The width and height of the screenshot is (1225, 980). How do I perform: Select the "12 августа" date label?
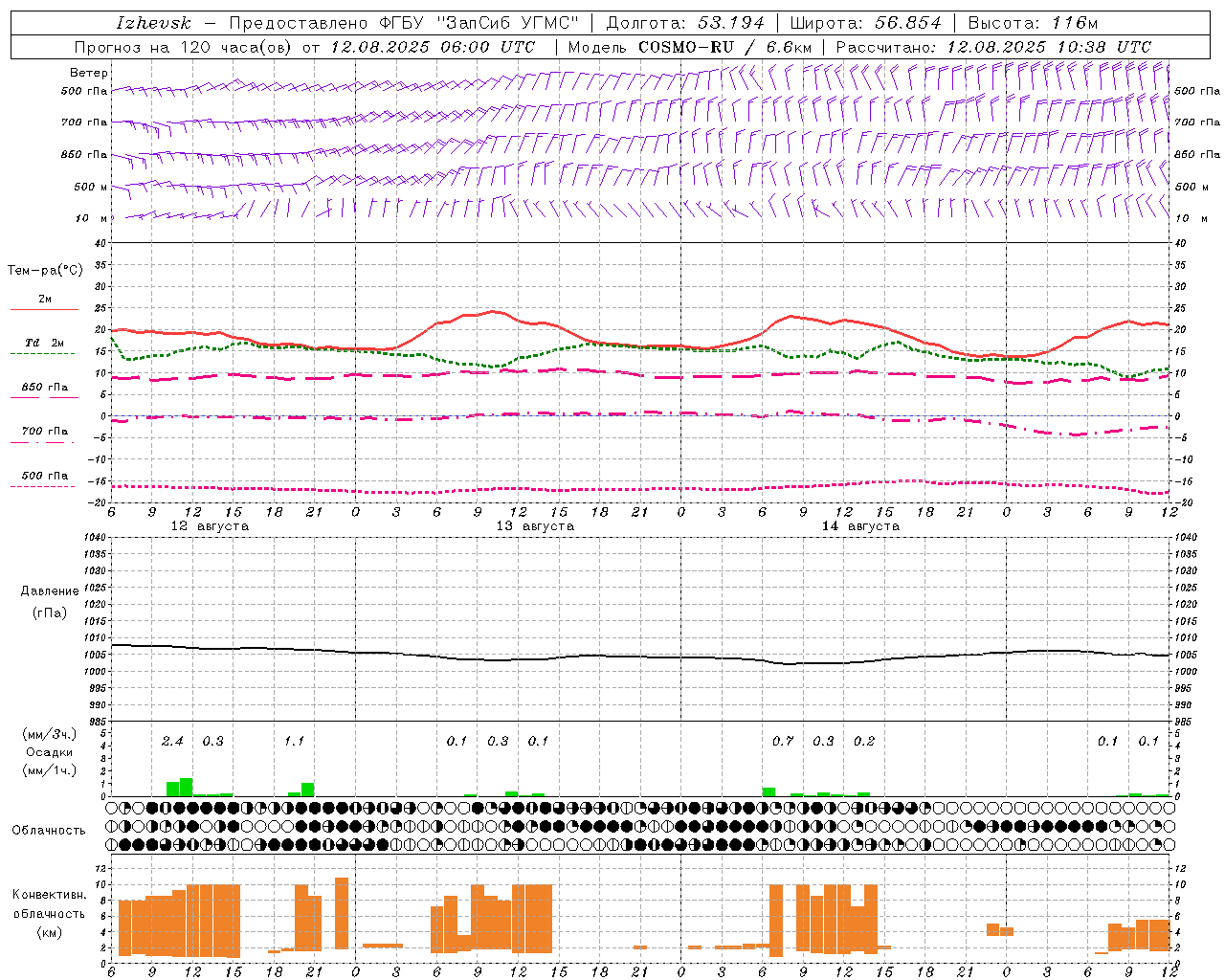click(x=210, y=526)
